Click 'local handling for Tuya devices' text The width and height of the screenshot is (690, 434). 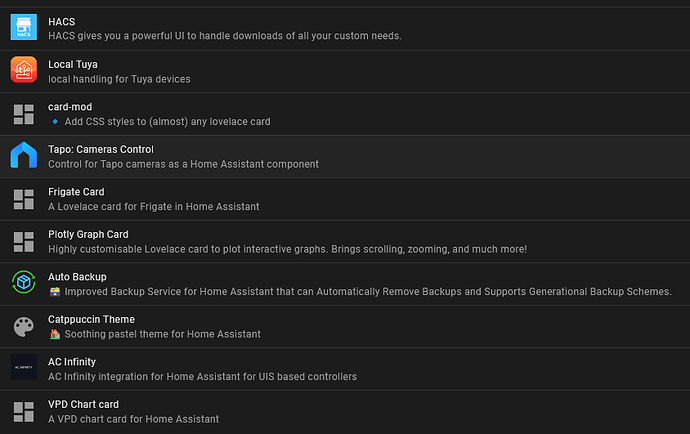click(119, 79)
